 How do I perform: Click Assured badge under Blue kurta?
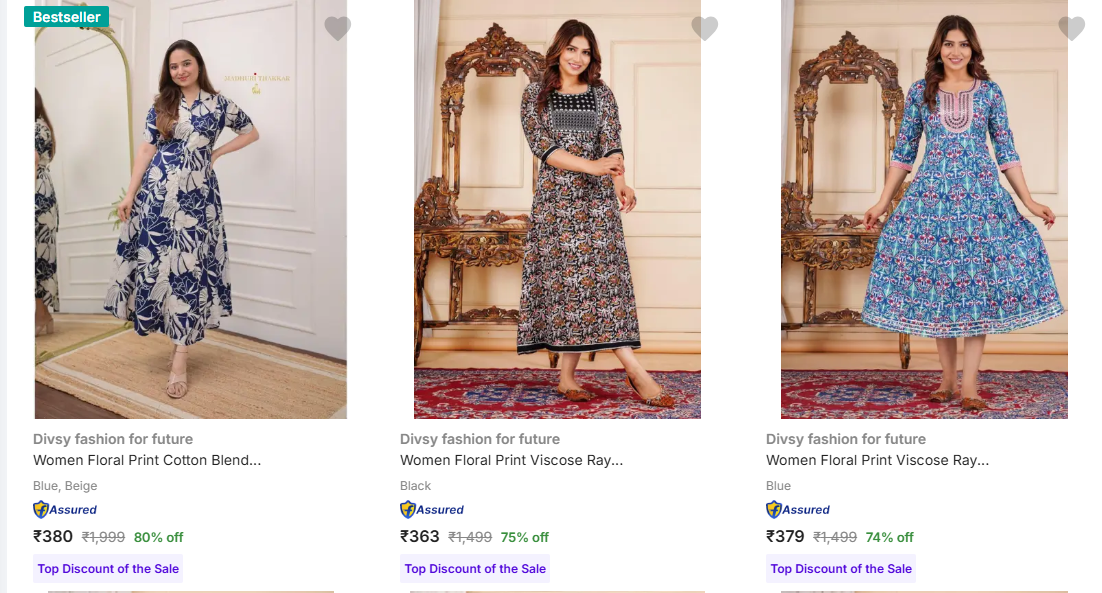[798, 510]
